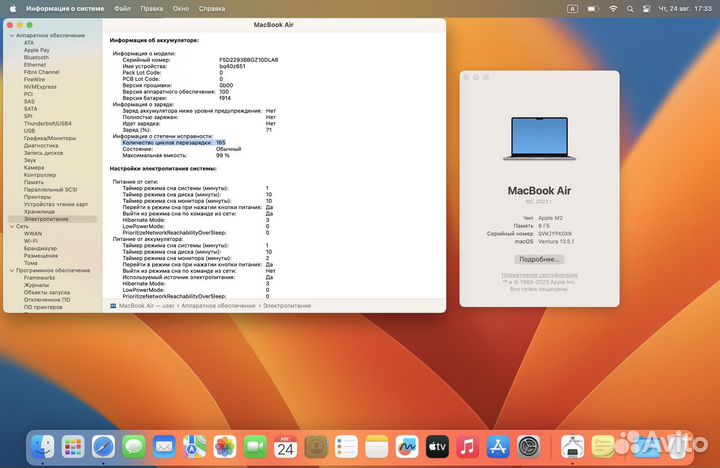Viewport: 720px width, 468px height.
Task: Select USB in the sidebar
Action: (x=29, y=131)
